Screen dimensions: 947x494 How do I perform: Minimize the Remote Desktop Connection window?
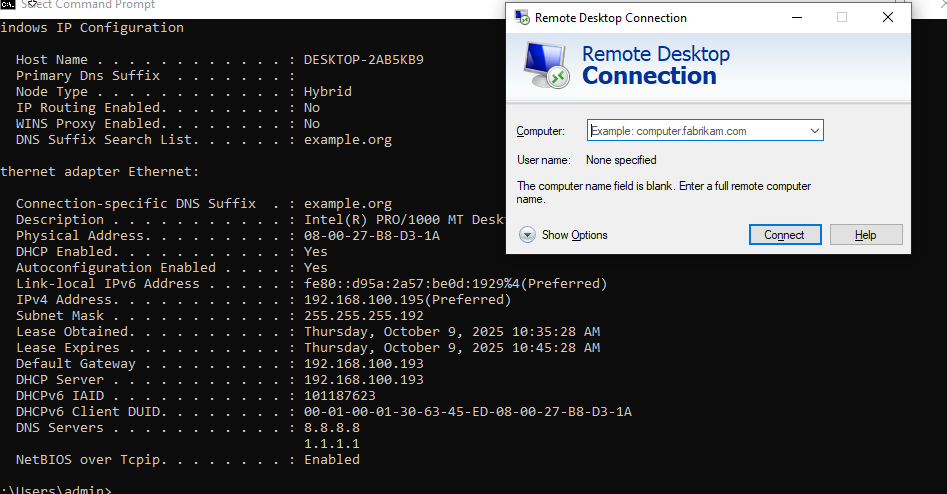(x=796, y=17)
